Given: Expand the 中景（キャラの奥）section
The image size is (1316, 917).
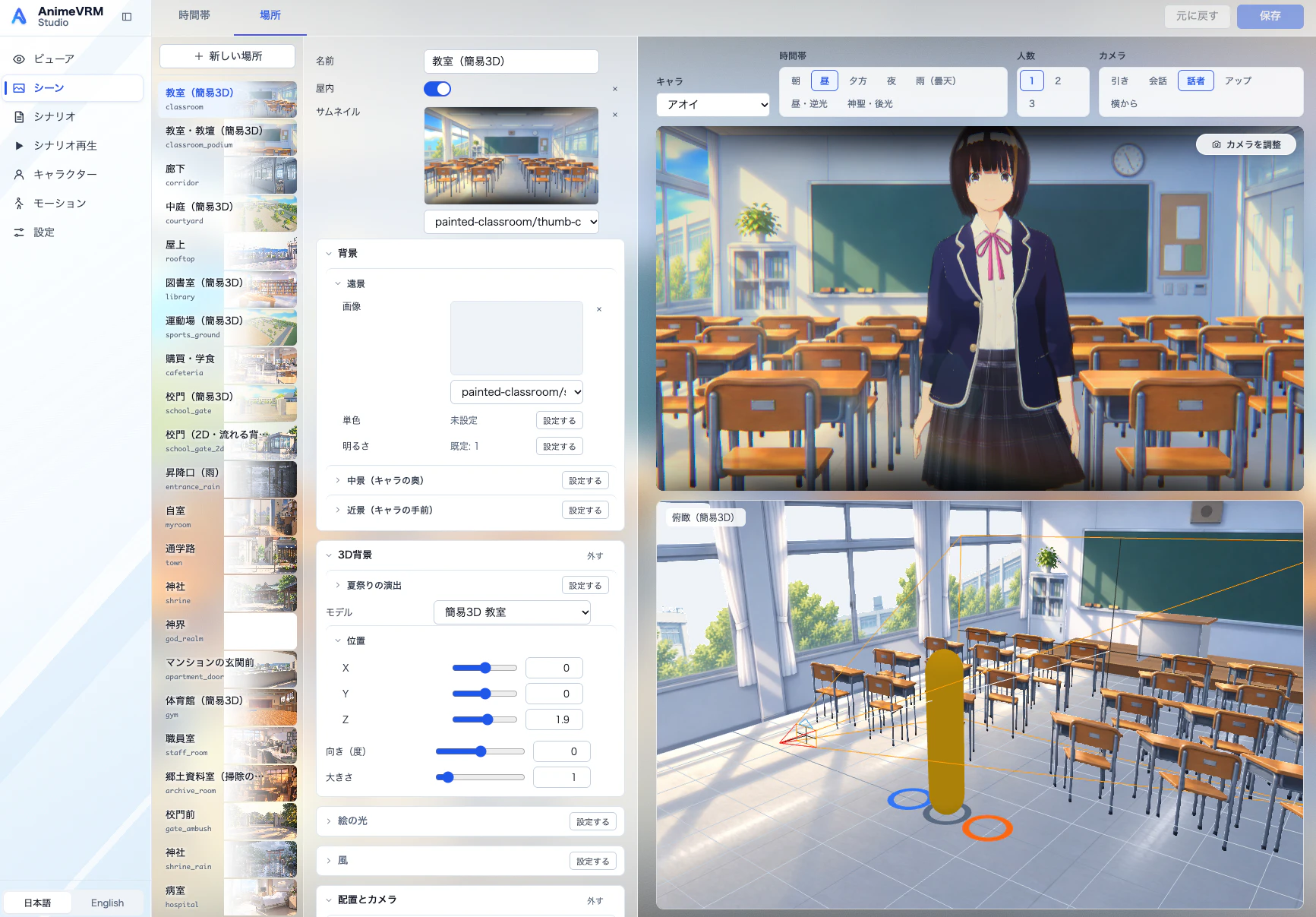Looking at the screenshot, I should (338, 480).
